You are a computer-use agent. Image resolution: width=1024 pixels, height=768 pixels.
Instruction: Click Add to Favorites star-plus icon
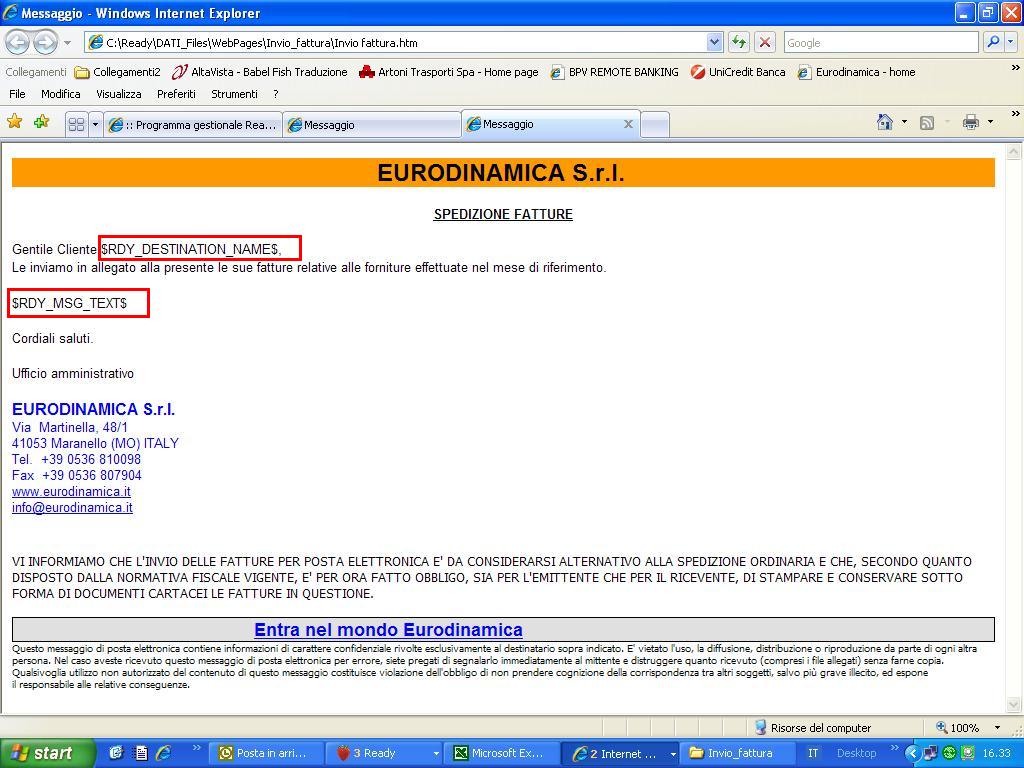[x=42, y=122]
